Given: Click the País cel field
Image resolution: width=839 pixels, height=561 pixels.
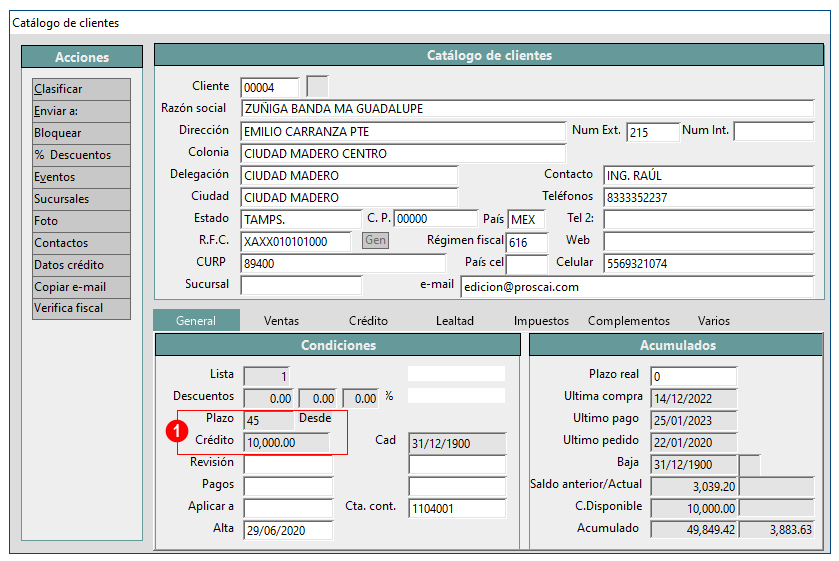Looking at the screenshot, I should [x=527, y=264].
